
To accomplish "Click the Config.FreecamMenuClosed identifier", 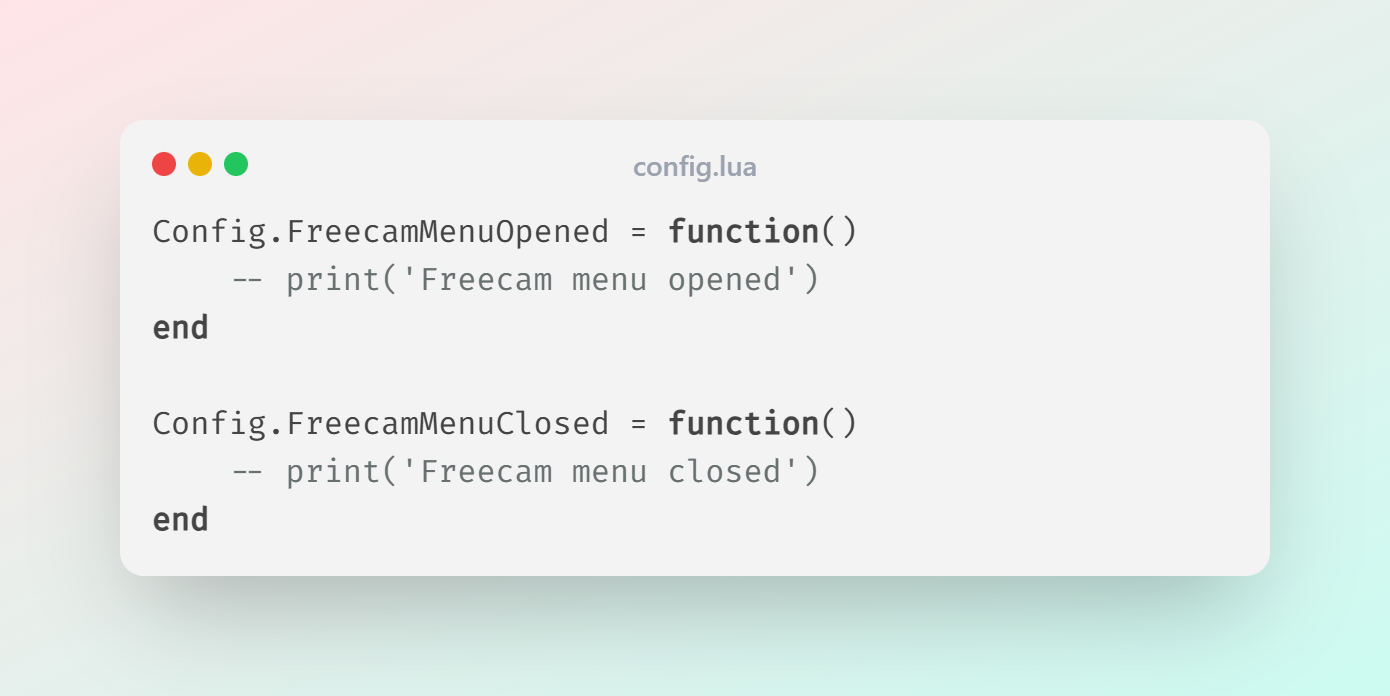I will 380,424.
